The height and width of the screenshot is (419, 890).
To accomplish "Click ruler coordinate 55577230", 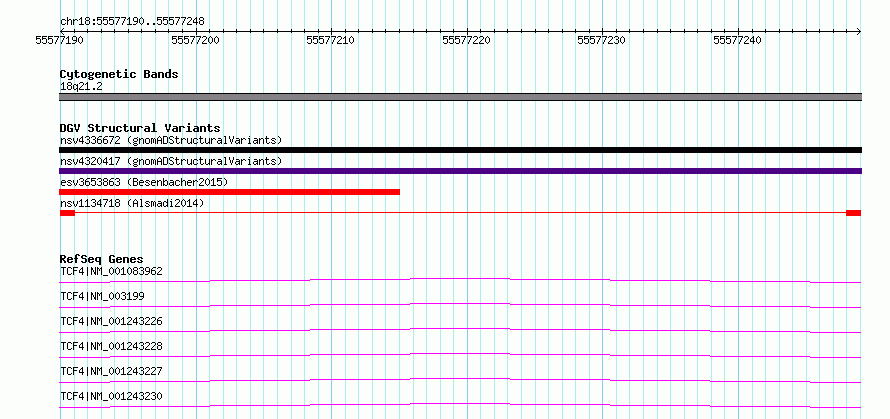I will 601,40.
